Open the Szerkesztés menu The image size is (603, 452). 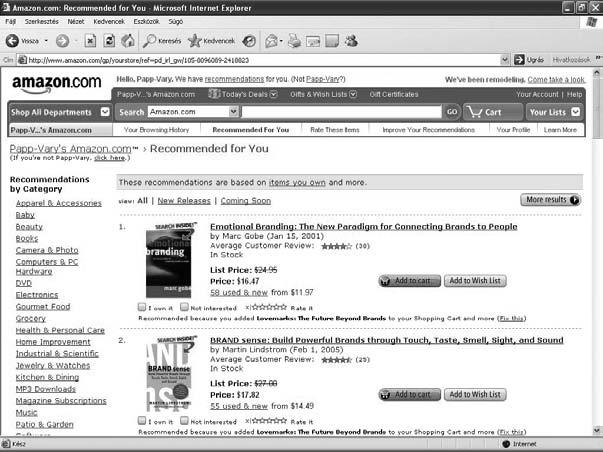pyautogui.click(x=42, y=22)
